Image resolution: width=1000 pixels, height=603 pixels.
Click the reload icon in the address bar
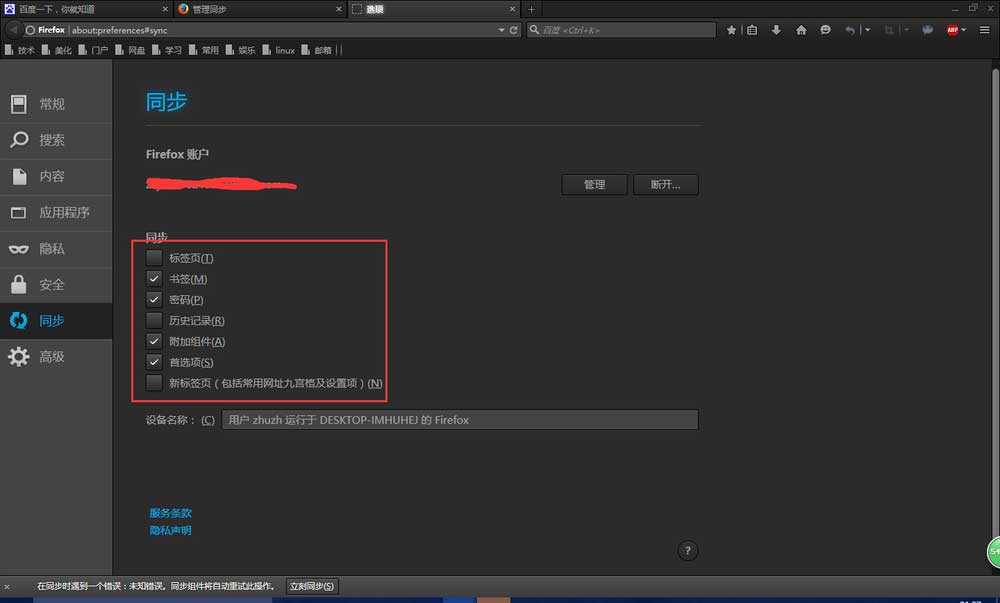[513, 30]
